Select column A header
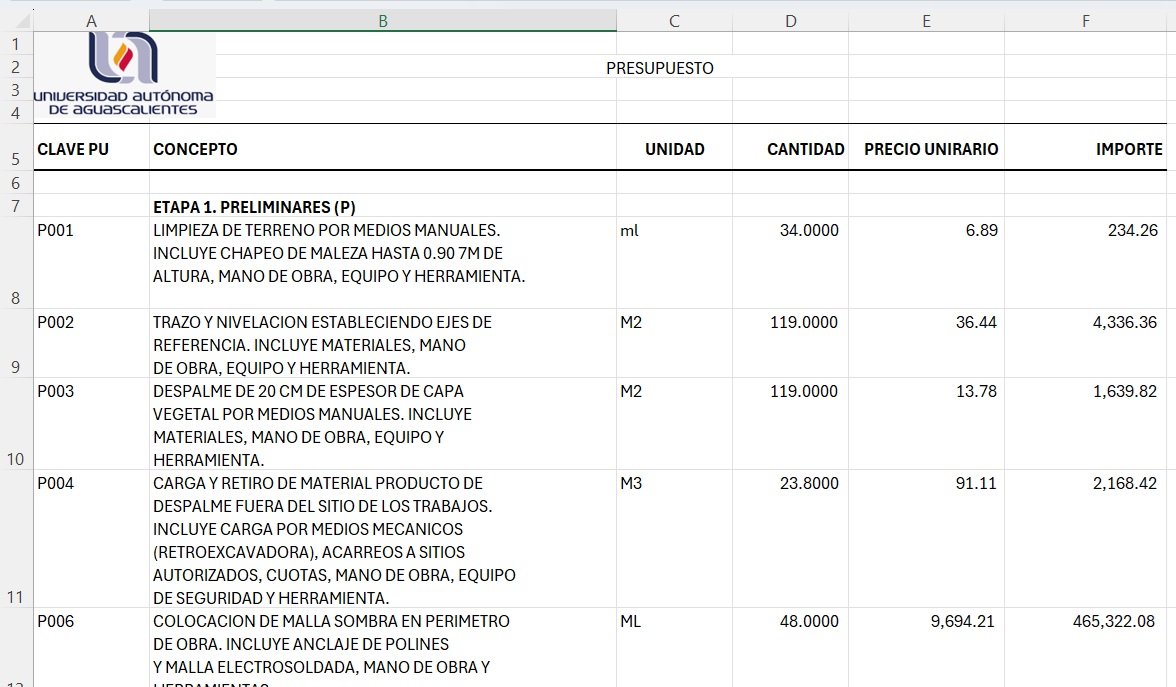This screenshot has width=1176, height=687. [x=92, y=21]
